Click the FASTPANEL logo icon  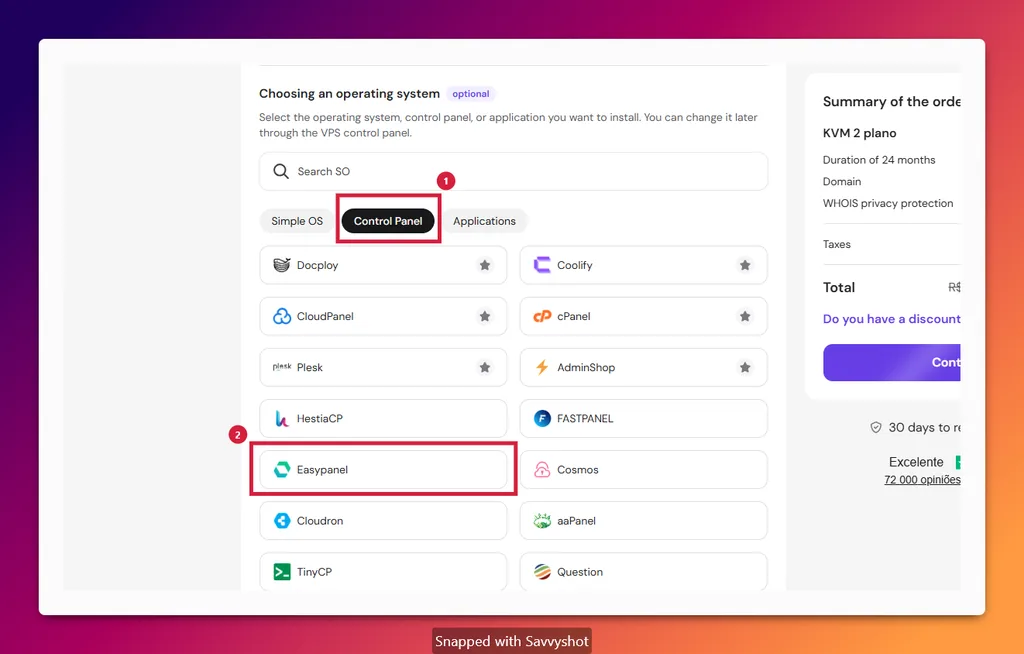pos(542,418)
